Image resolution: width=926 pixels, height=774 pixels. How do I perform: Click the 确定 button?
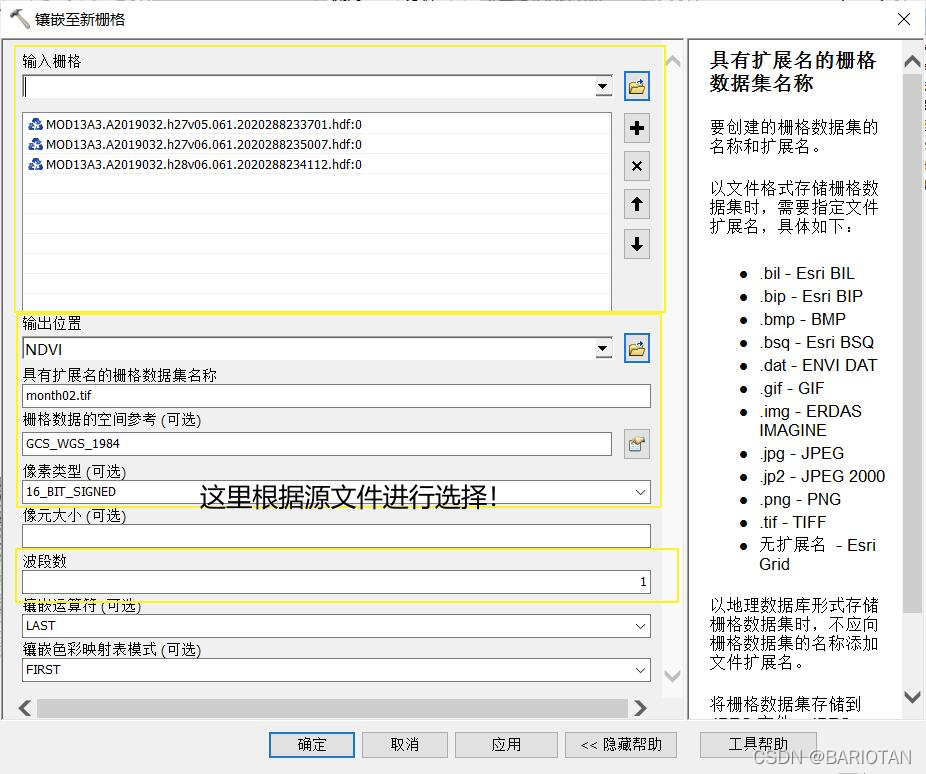[312, 744]
